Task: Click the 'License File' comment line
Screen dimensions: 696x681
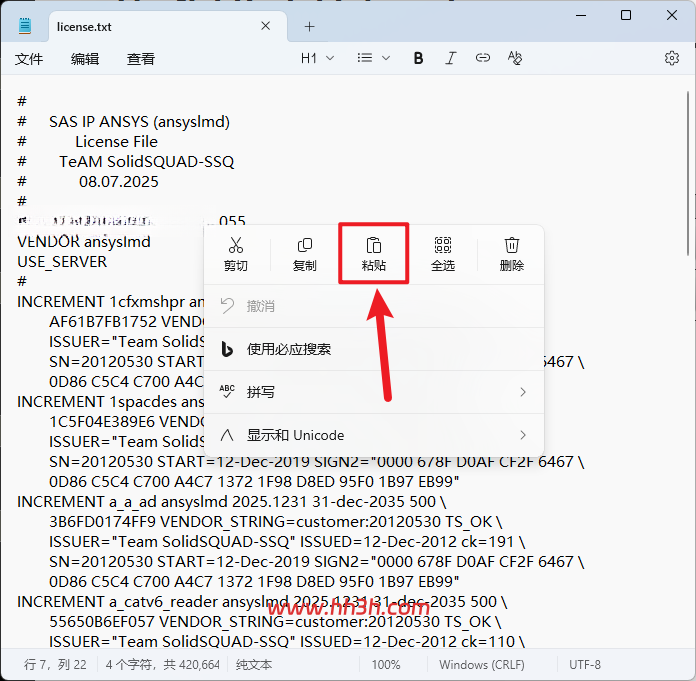Action: coord(116,142)
